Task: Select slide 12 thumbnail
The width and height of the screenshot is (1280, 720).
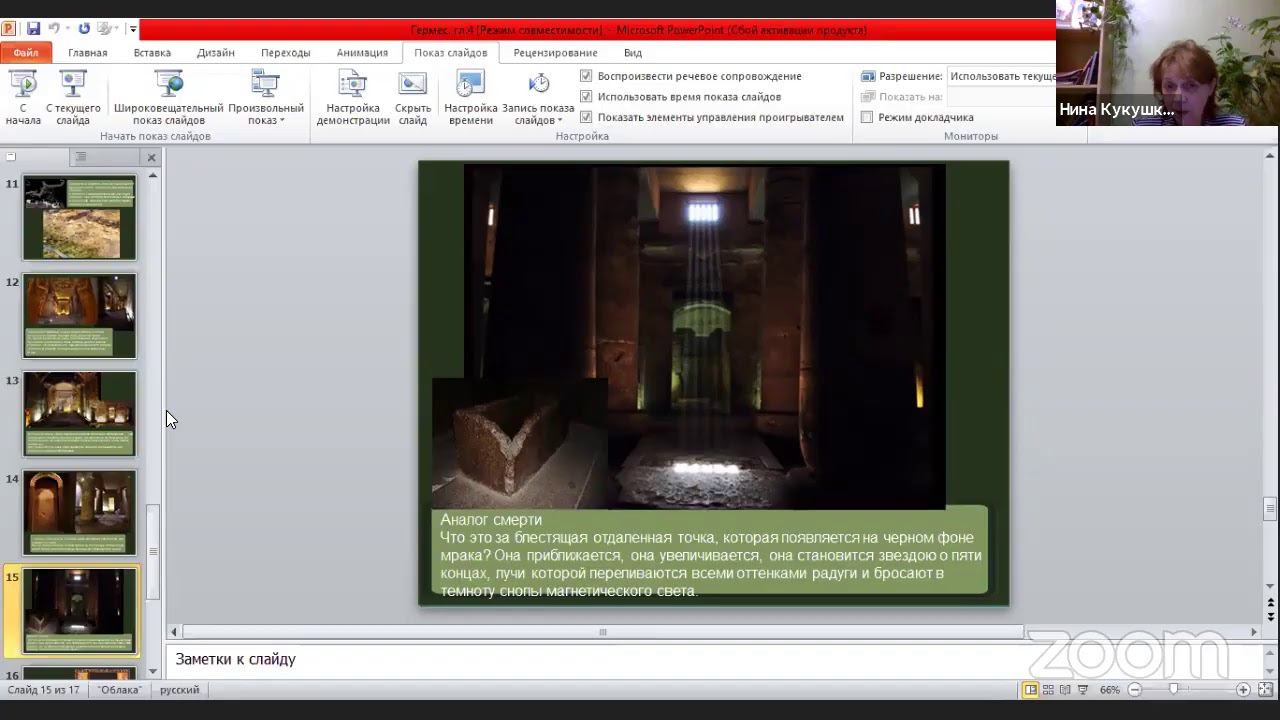Action: (79, 316)
